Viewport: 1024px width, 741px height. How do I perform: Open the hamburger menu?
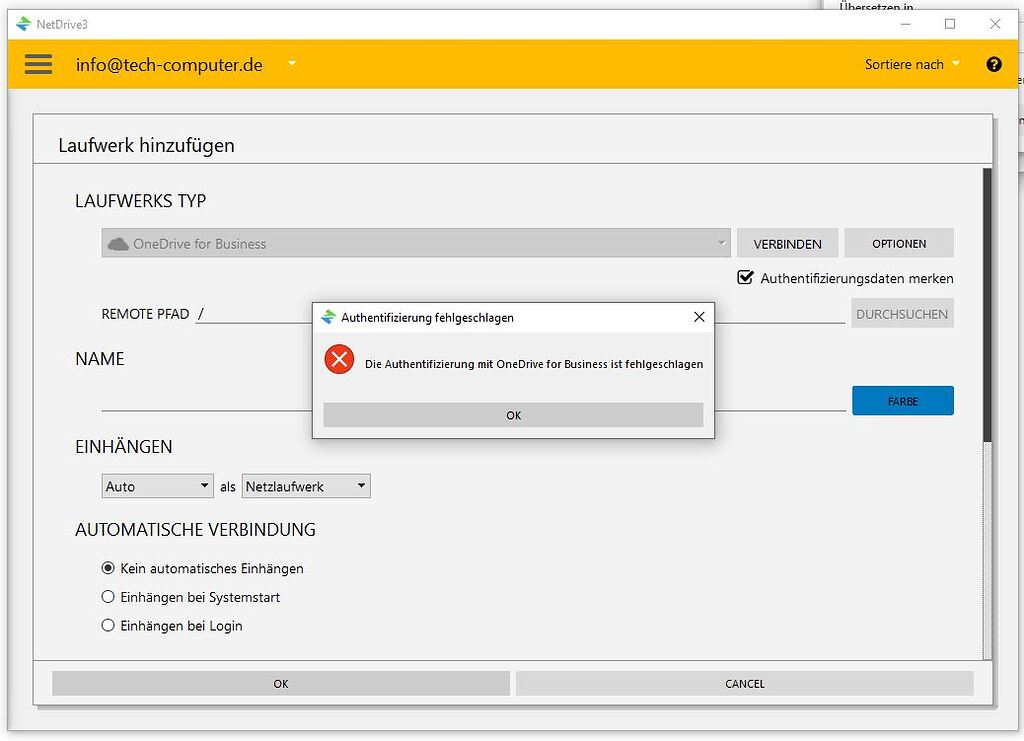click(x=38, y=64)
